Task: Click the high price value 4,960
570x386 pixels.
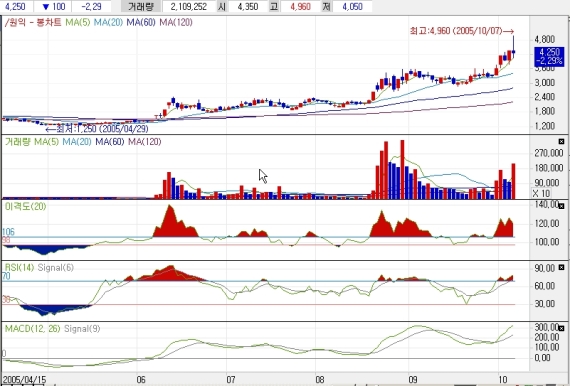Action: pos(300,7)
